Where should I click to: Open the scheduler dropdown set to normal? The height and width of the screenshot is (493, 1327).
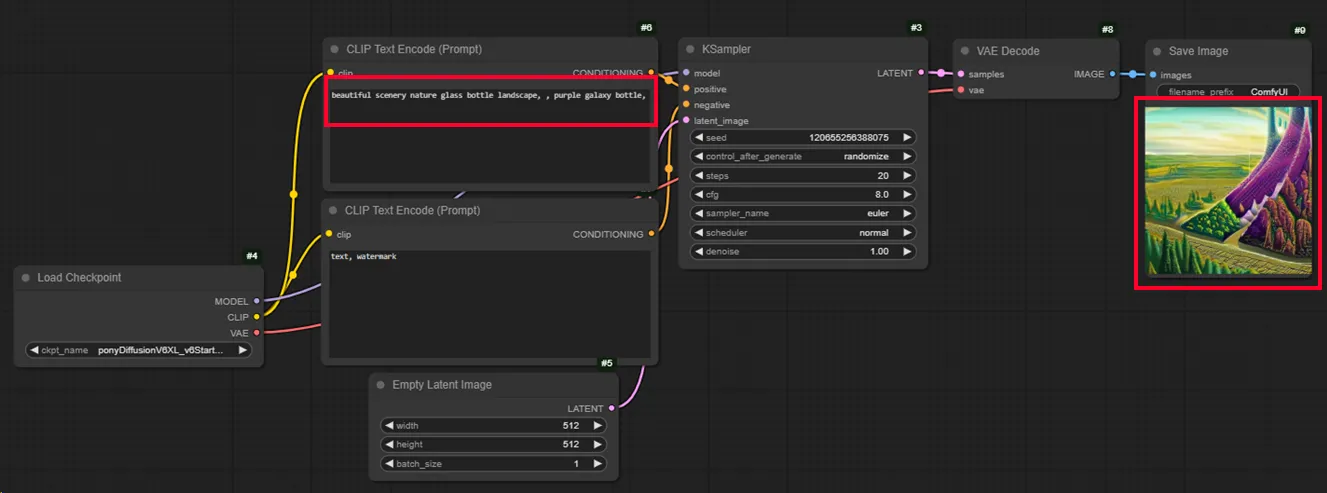(x=803, y=232)
